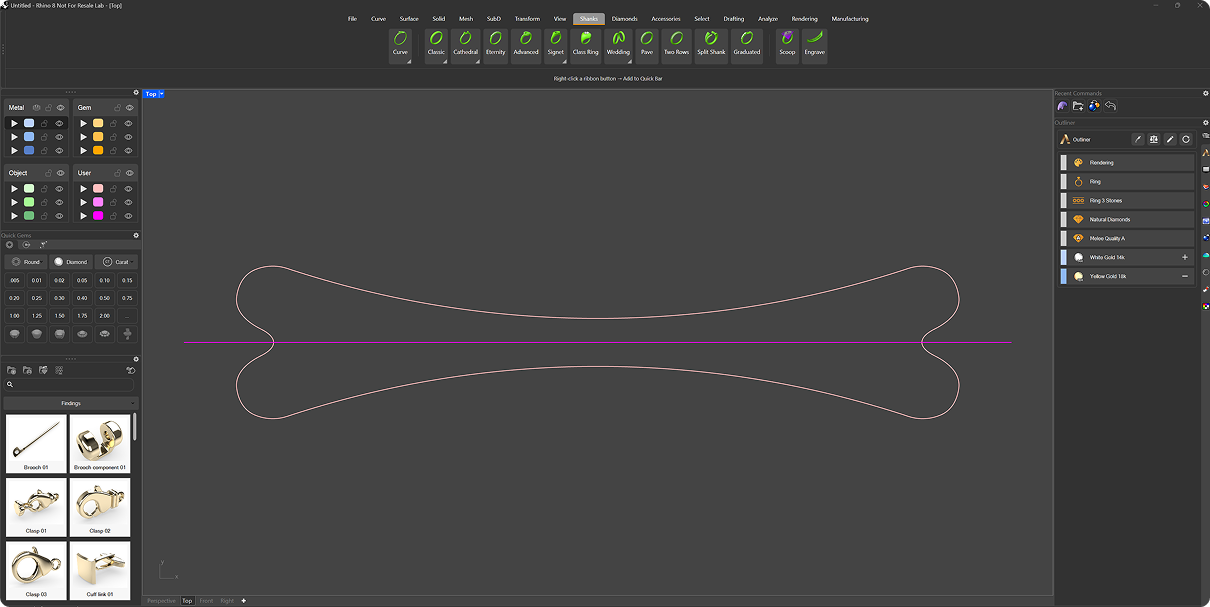Launch the Advanced shank tool
This screenshot has width=1210, height=607.
click(x=526, y=46)
